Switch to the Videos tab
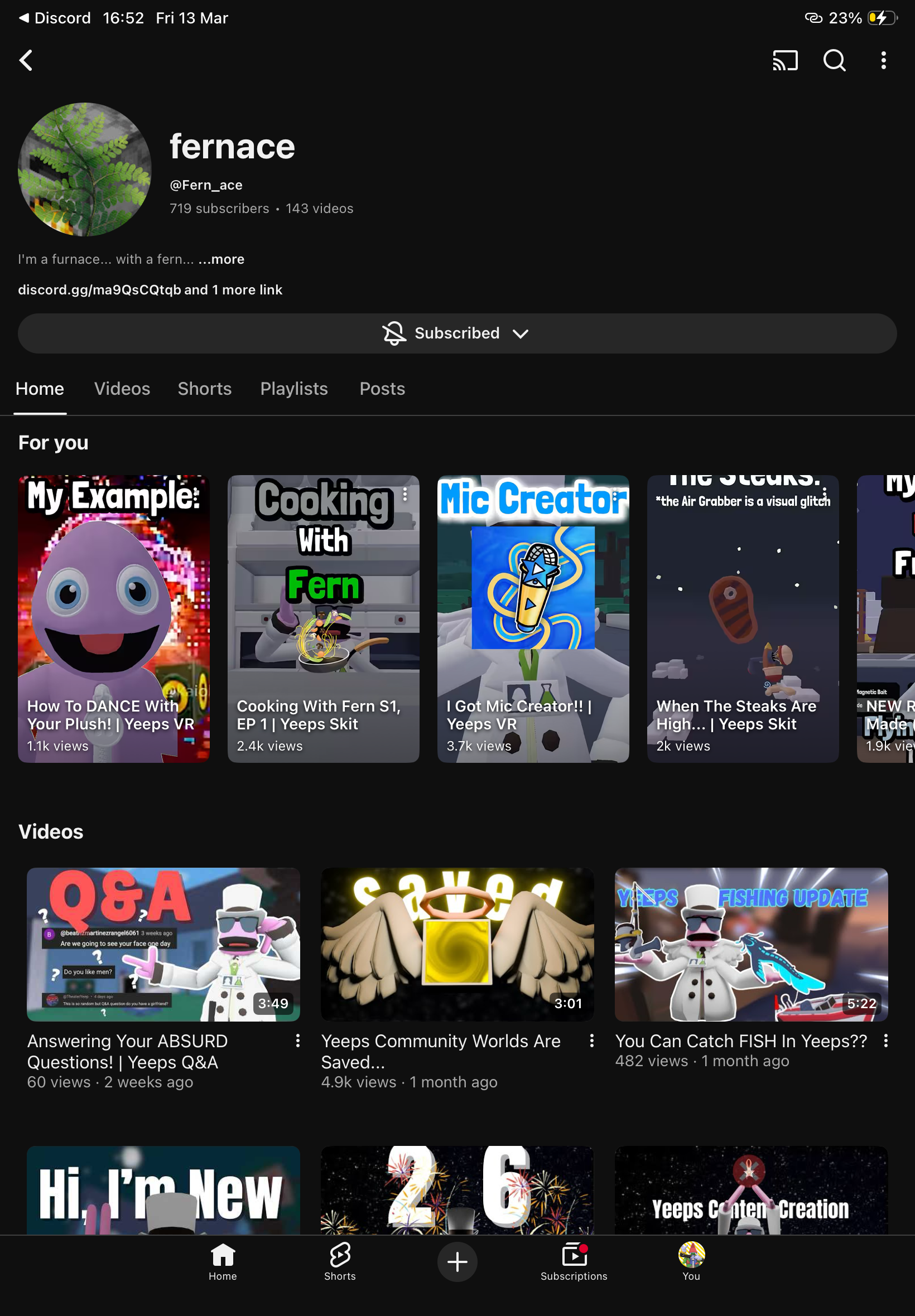This screenshot has height=1316, width=915. [x=122, y=389]
